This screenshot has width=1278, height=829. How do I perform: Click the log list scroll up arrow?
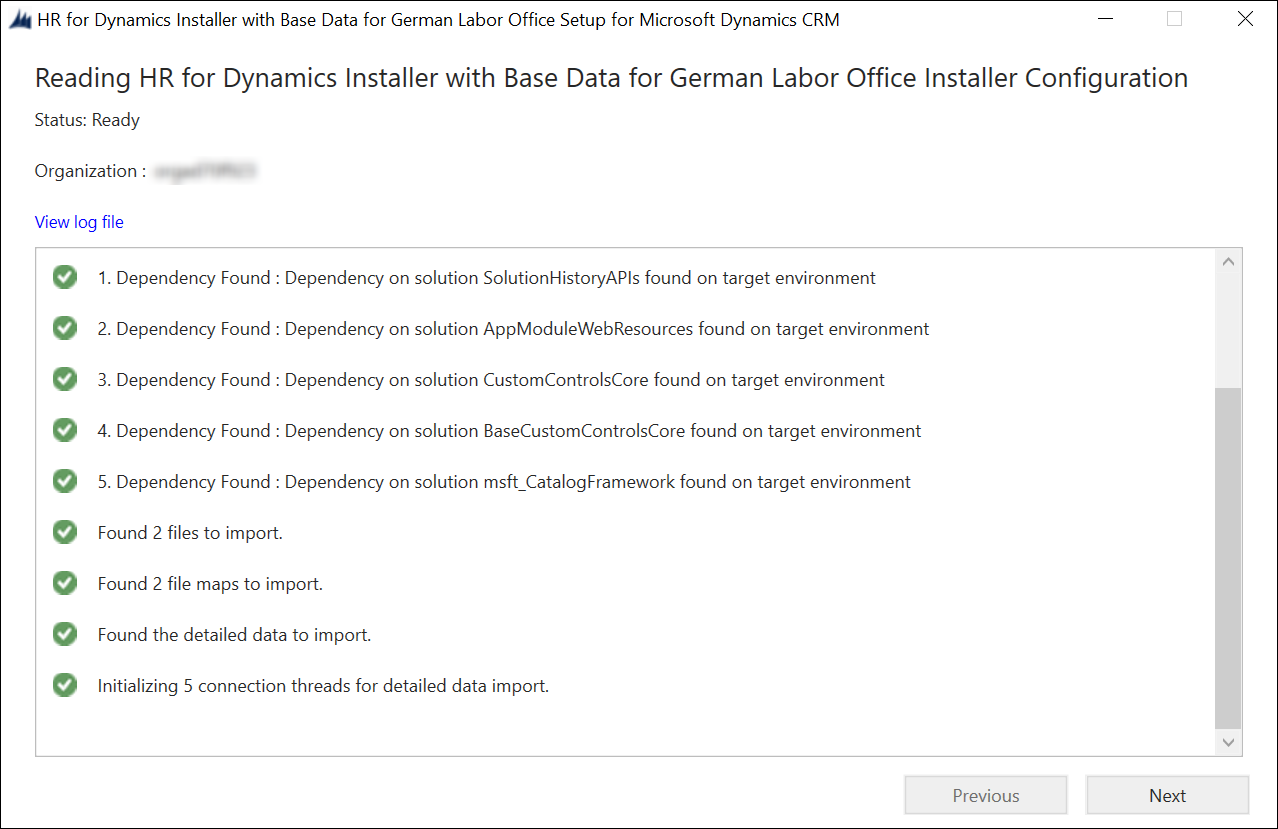[1228, 262]
